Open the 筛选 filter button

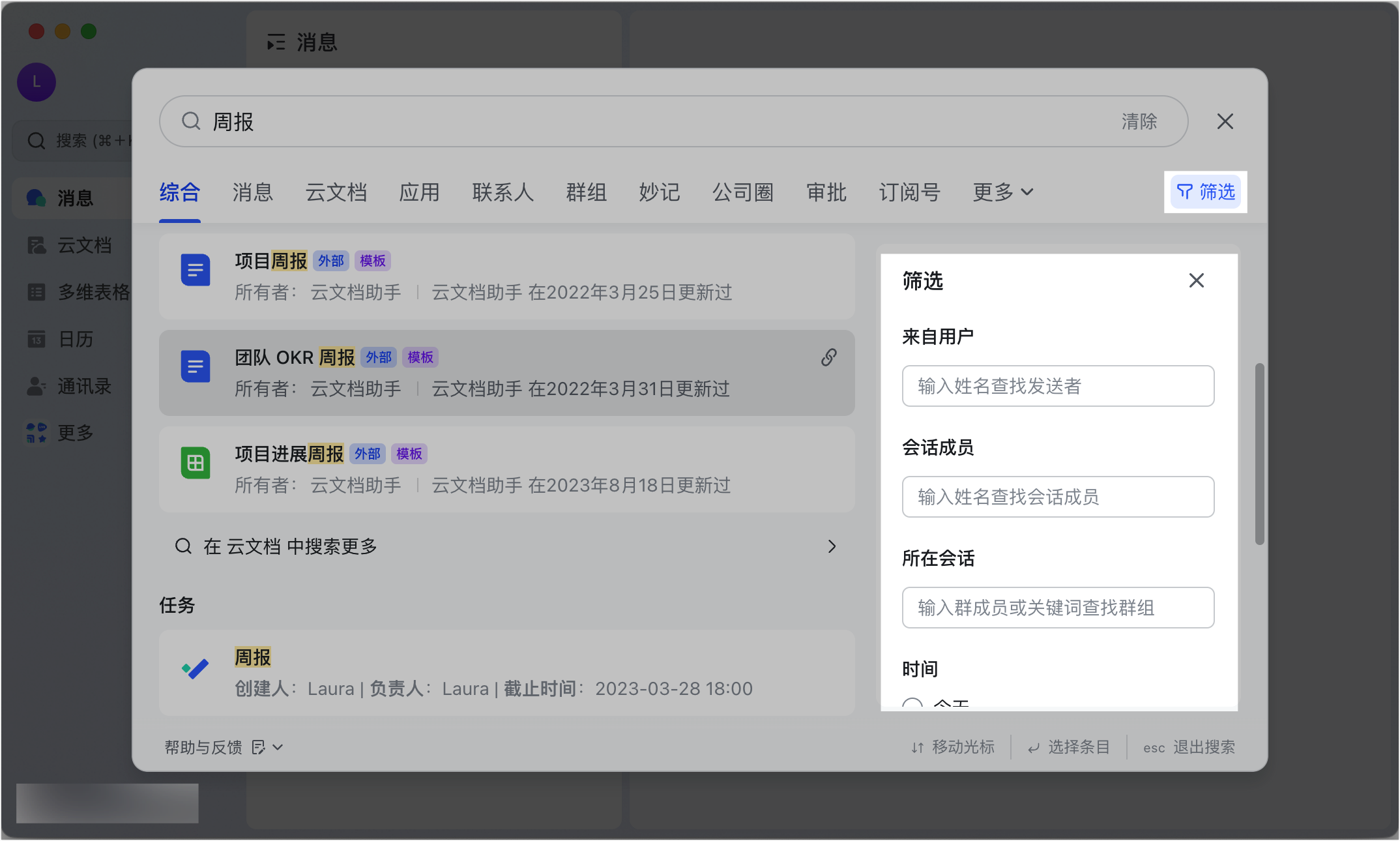[1205, 192]
